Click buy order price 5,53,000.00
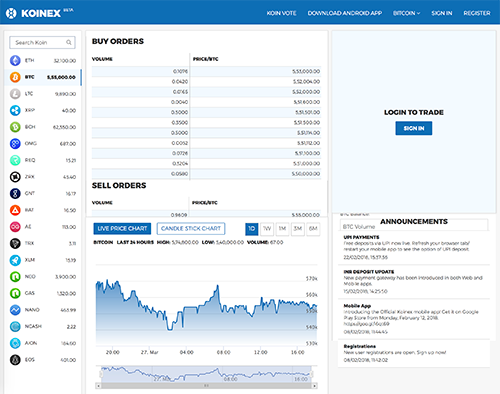This screenshot has height=394, width=500. point(306,71)
